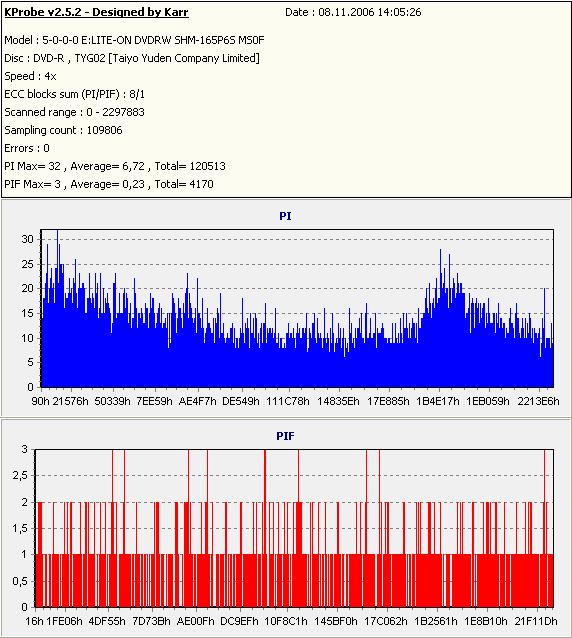572x638 pixels.
Task: Click the Disc TYG02 info line
Action: [x=132, y=58]
